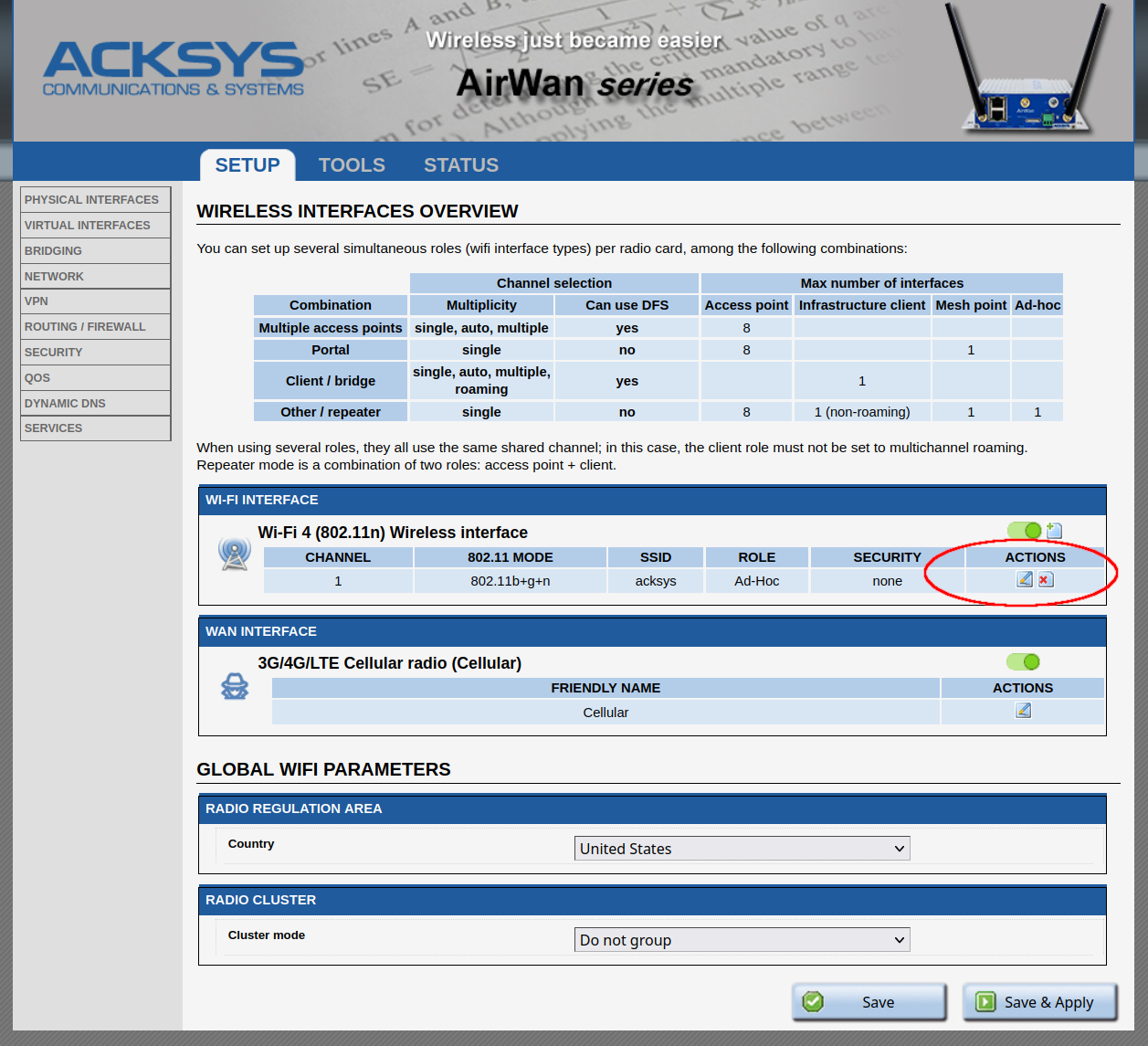
Task: Toggle the Wi-Fi 4 wireless interface switch
Action: pos(1024,531)
